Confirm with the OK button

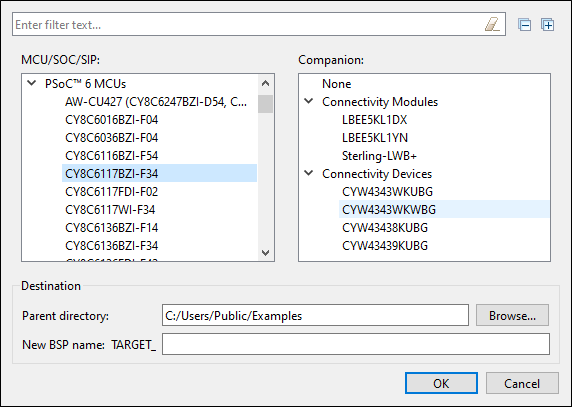point(441,383)
